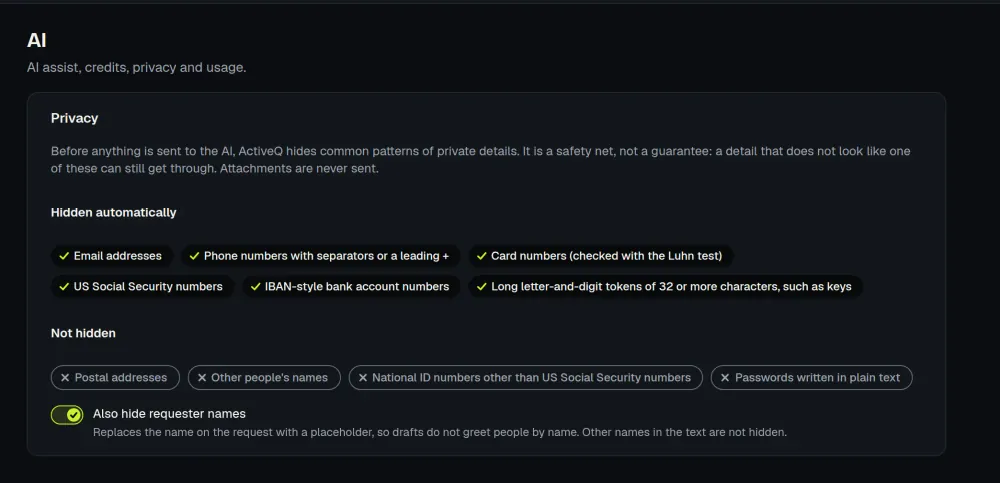Click the Long letter-and-digit tokens chip
The width and height of the screenshot is (1000, 483).
click(x=666, y=286)
